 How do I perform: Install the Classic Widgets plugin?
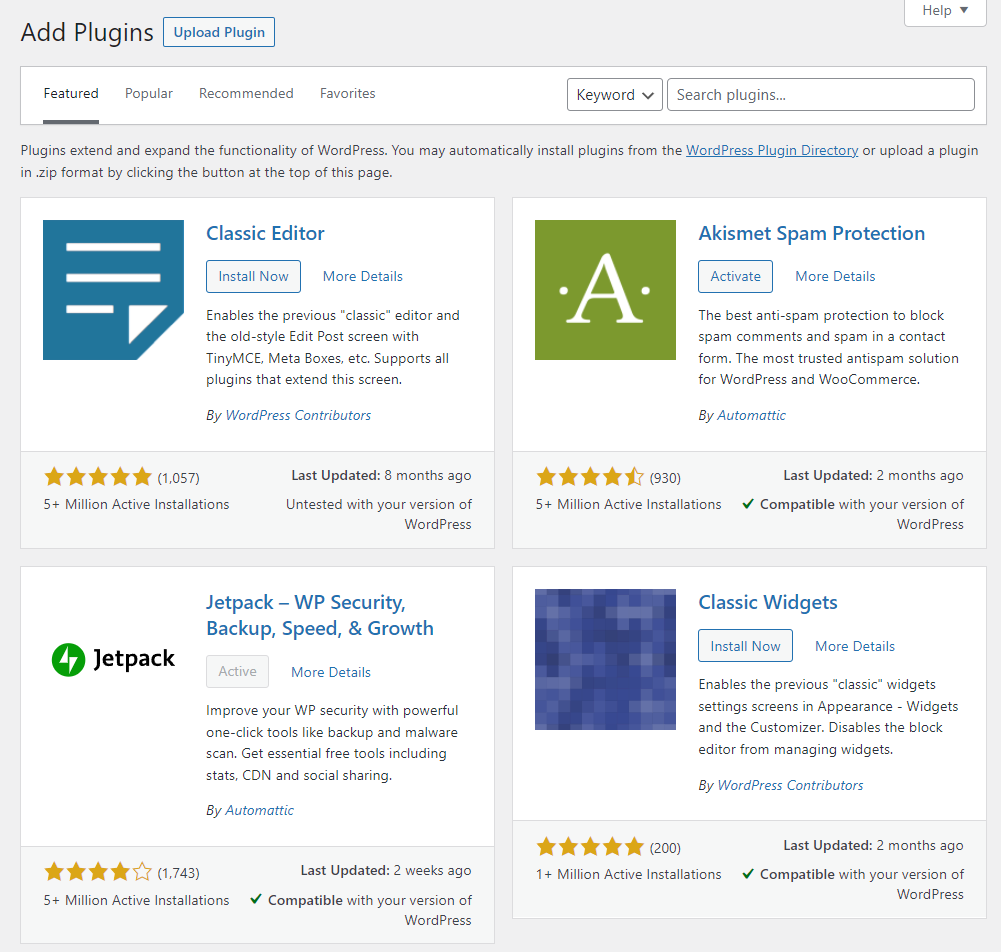click(x=746, y=646)
